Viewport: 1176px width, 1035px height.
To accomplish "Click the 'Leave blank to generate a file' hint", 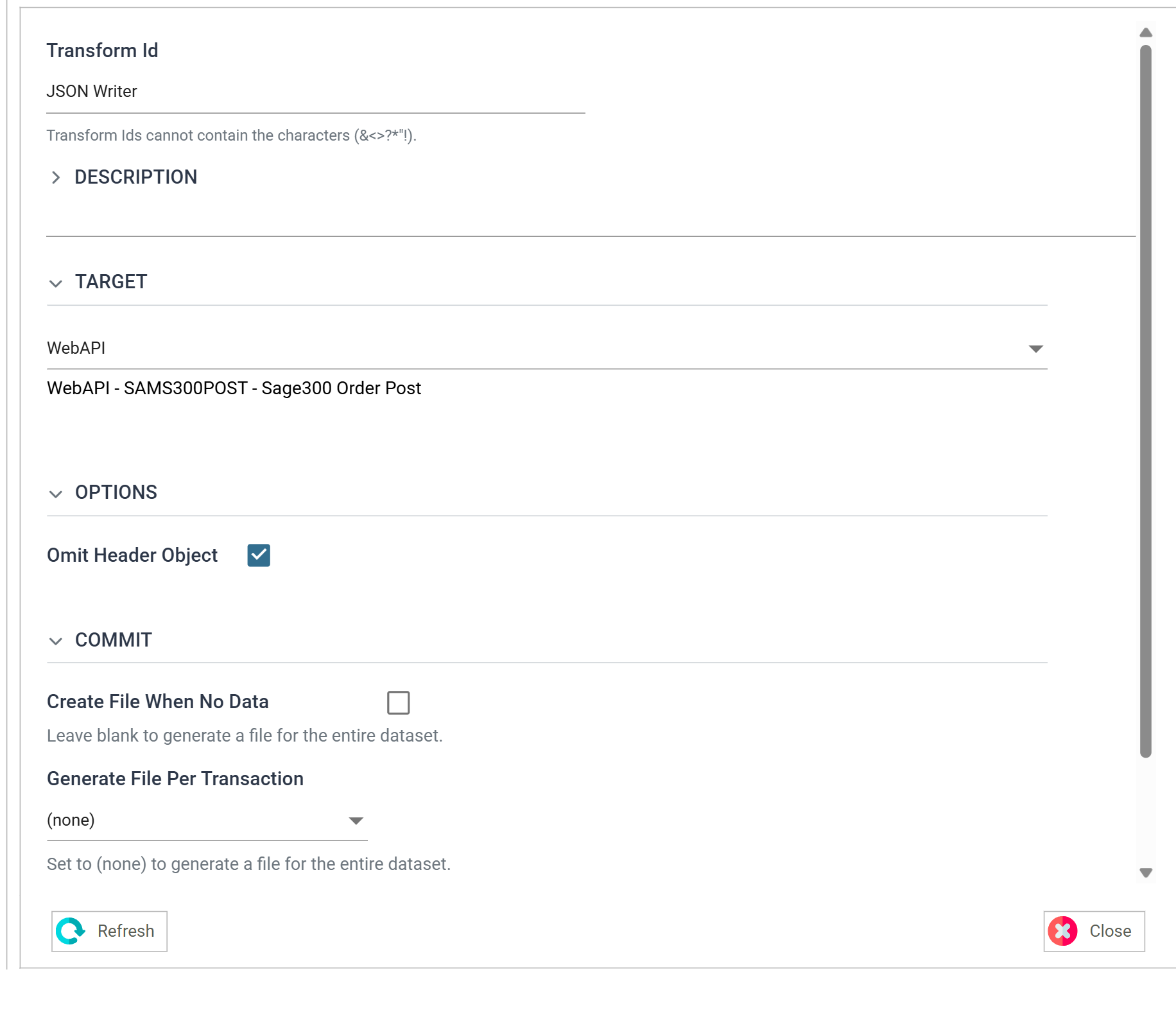I will click(x=245, y=736).
